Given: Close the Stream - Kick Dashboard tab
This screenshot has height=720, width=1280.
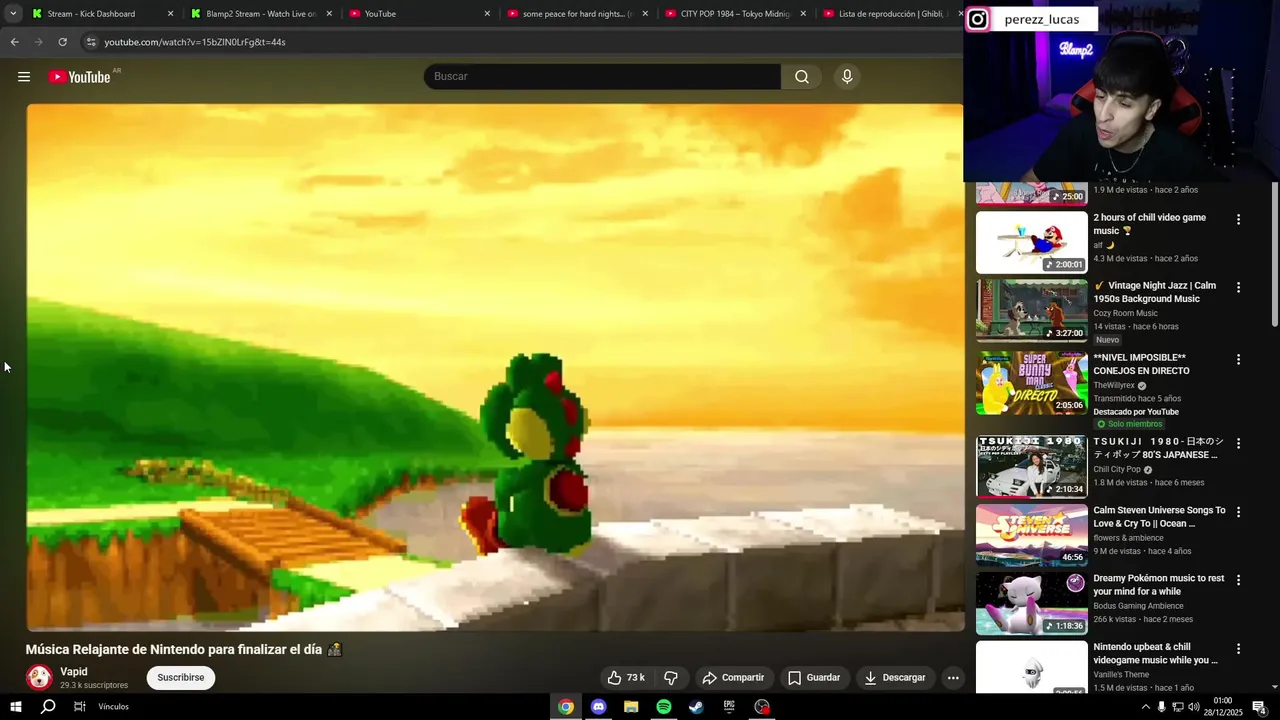Looking at the screenshot, I should [170, 14].
